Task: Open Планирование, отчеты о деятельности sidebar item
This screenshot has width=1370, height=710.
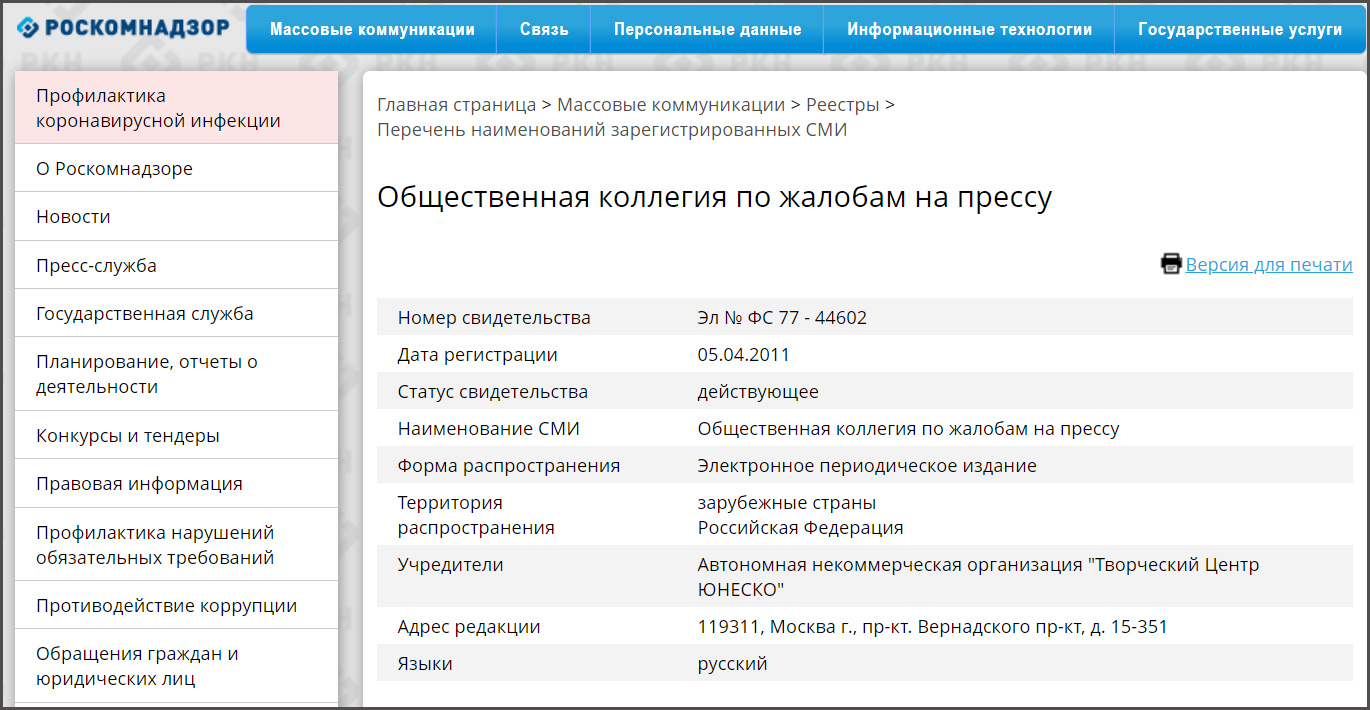Action: (x=177, y=374)
